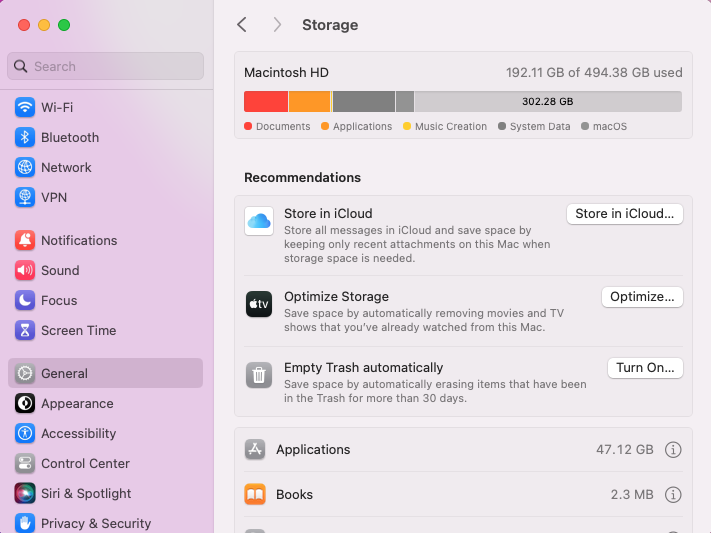Click the Empty Trash automatically title
The height and width of the screenshot is (533, 711).
click(x=364, y=367)
